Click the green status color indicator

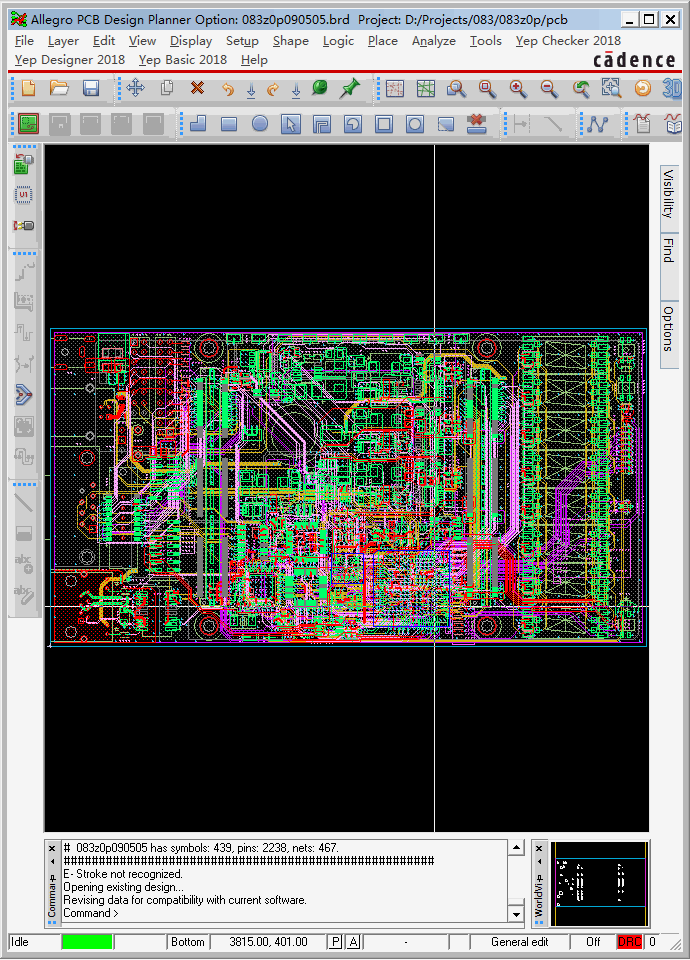[x=87, y=942]
